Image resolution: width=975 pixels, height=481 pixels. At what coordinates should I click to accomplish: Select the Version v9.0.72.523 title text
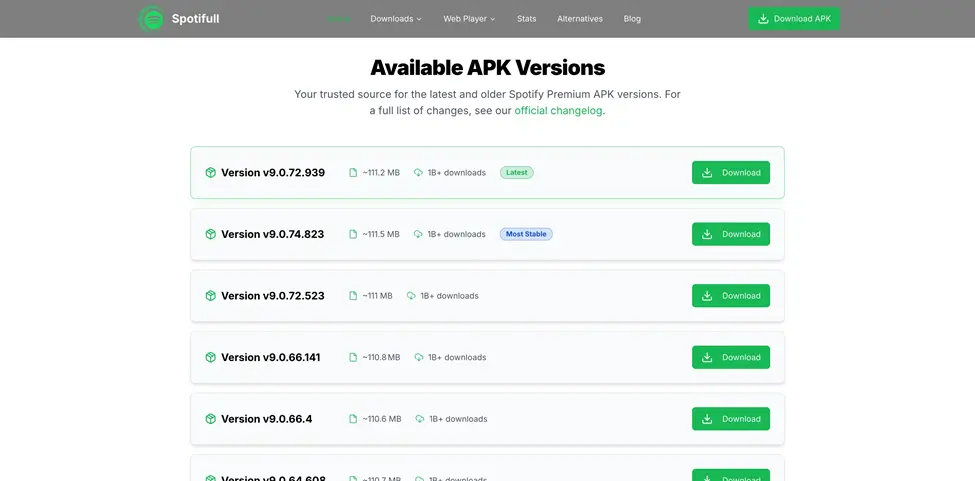[x=273, y=296]
